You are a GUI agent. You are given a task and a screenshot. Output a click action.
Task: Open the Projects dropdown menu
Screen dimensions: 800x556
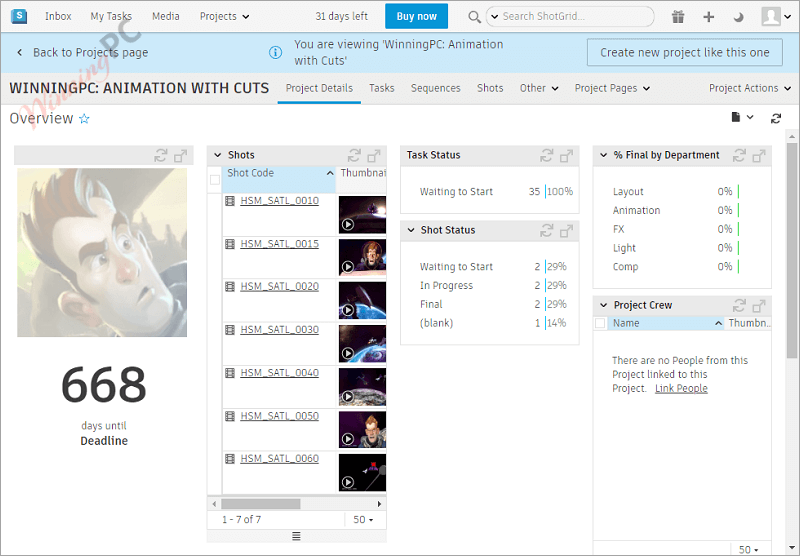click(x=224, y=16)
